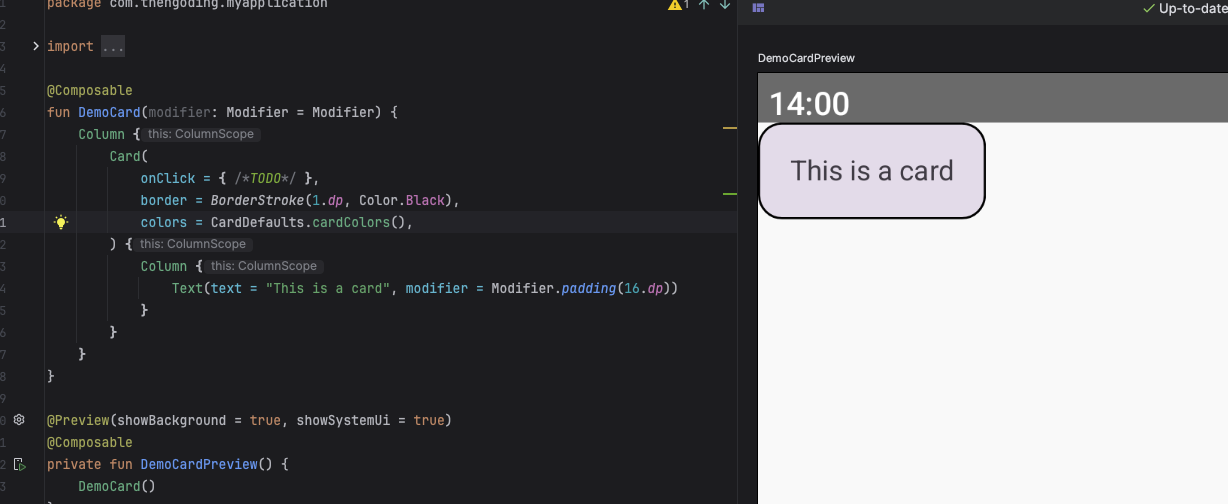Viewport: 1228px width, 504px height.
Task: Jump to previous highlighted problem arrow
Action: click(704, 5)
